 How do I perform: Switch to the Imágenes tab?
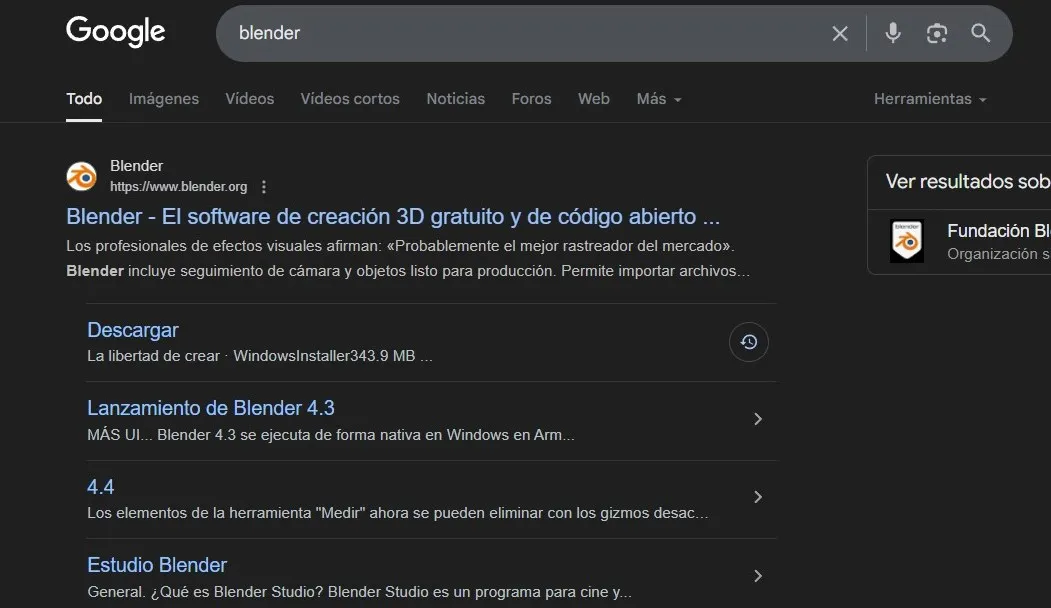click(164, 99)
